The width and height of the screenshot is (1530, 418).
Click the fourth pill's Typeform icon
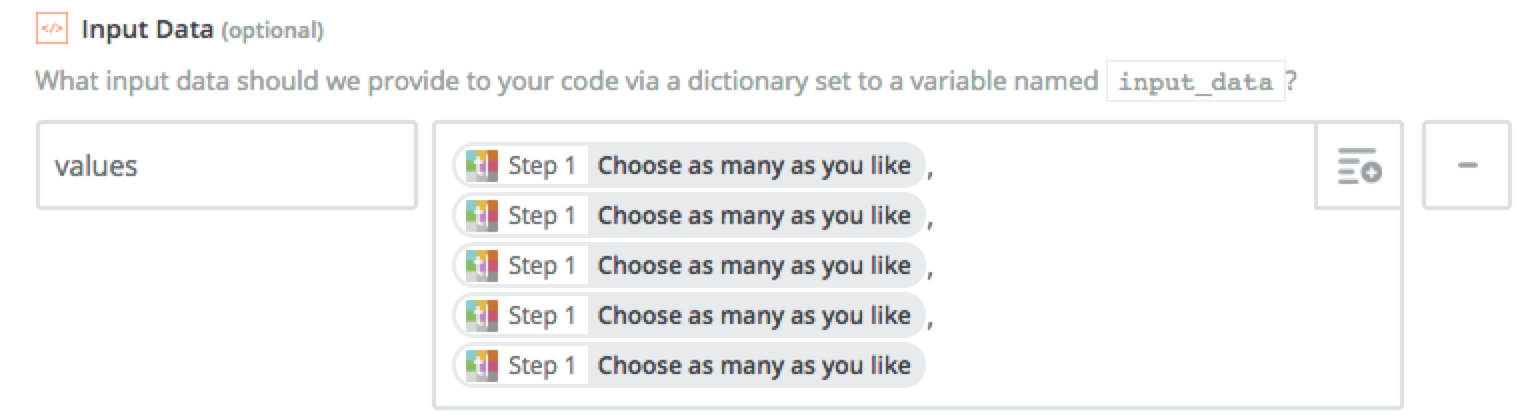(x=482, y=315)
